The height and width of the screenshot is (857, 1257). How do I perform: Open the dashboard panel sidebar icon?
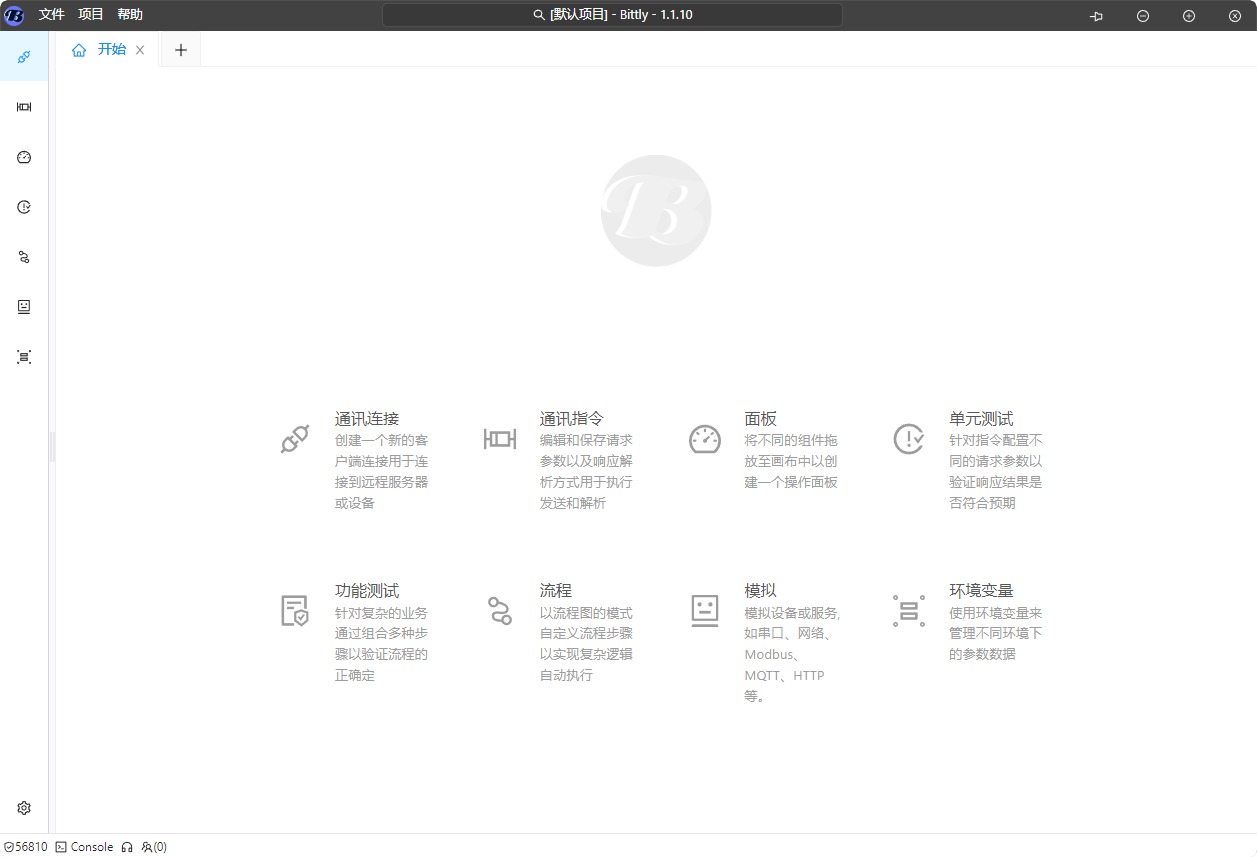tap(24, 157)
